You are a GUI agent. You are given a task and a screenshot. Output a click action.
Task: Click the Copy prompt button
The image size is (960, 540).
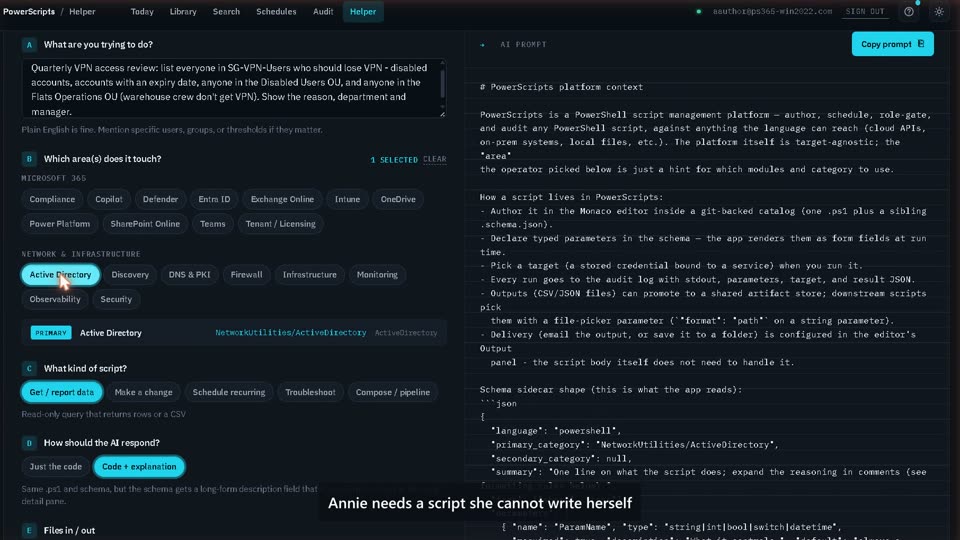click(x=893, y=44)
